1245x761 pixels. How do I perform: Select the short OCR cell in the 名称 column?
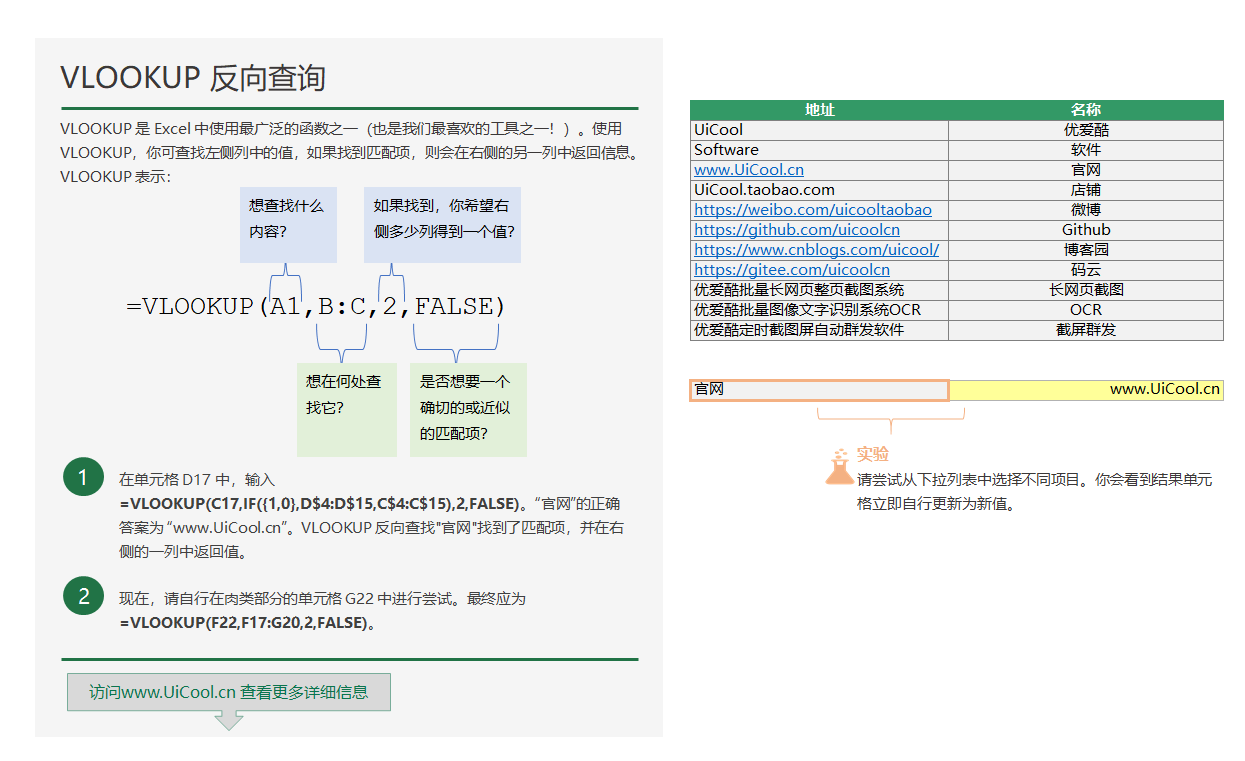(1086, 310)
